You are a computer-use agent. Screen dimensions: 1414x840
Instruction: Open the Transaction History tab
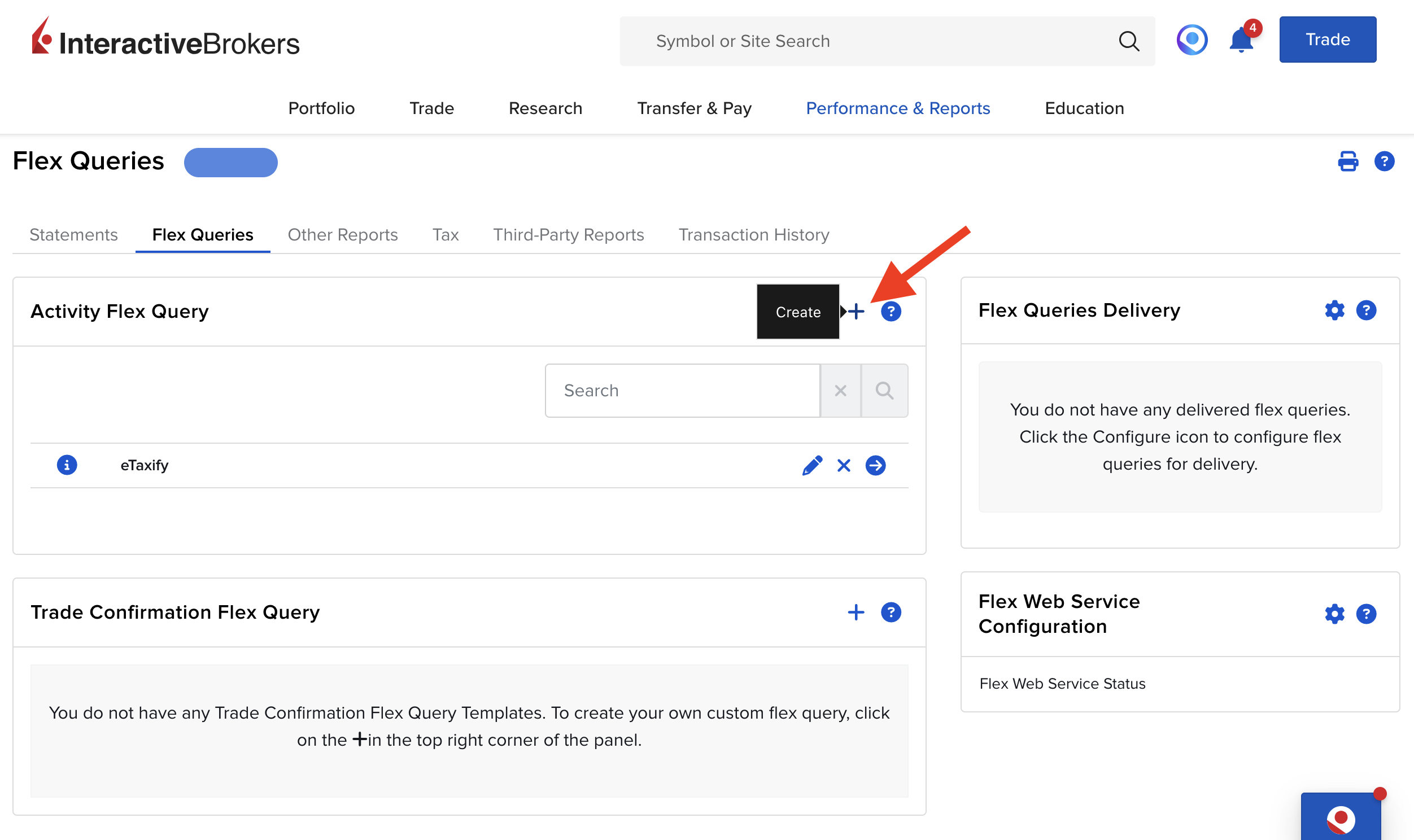753,234
